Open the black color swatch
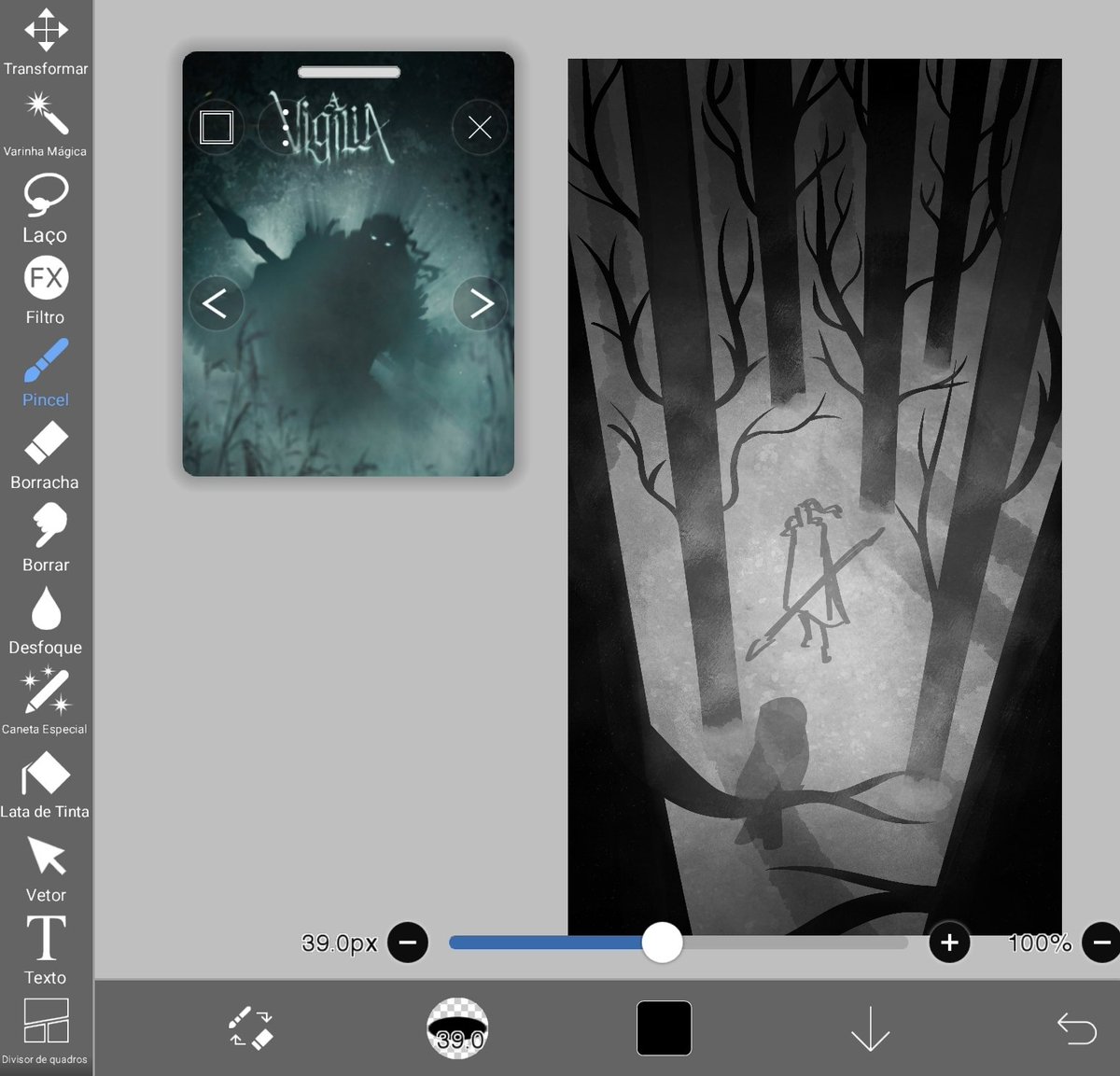1120x1076 pixels. click(664, 1027)
